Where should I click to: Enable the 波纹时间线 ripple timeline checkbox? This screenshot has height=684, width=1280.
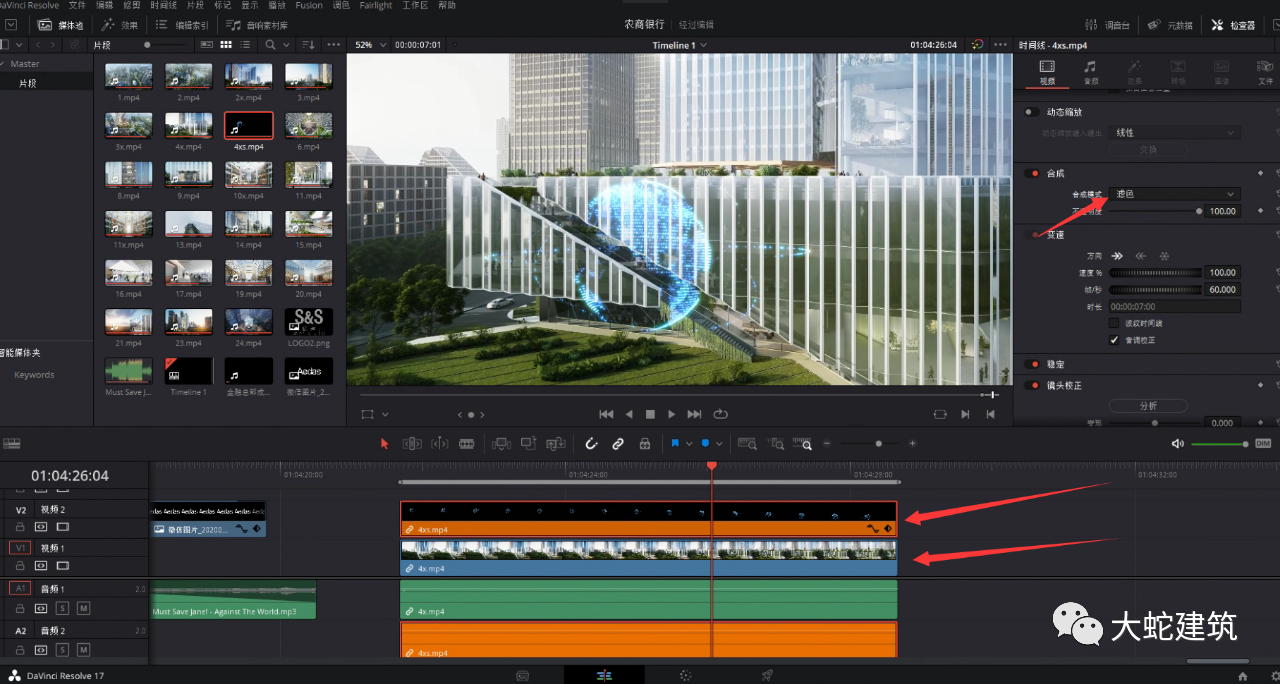1115,323
